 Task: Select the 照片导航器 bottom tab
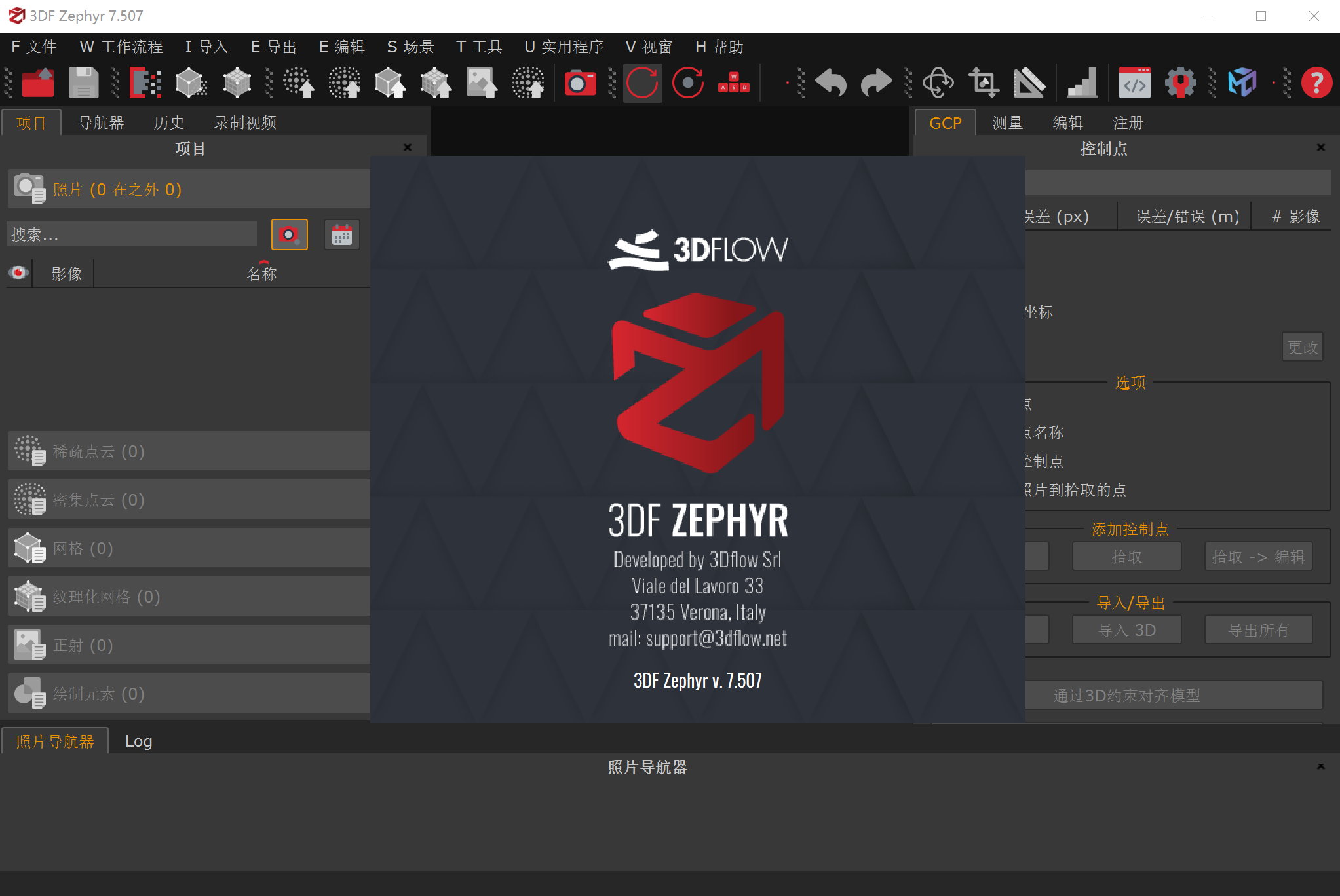[55, 741]
